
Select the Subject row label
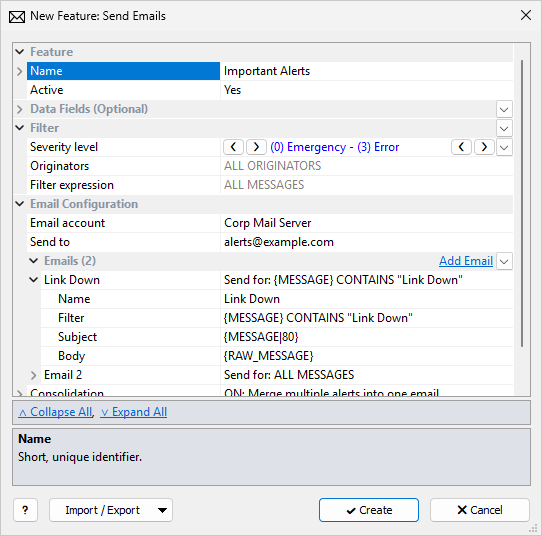point(130,337)
